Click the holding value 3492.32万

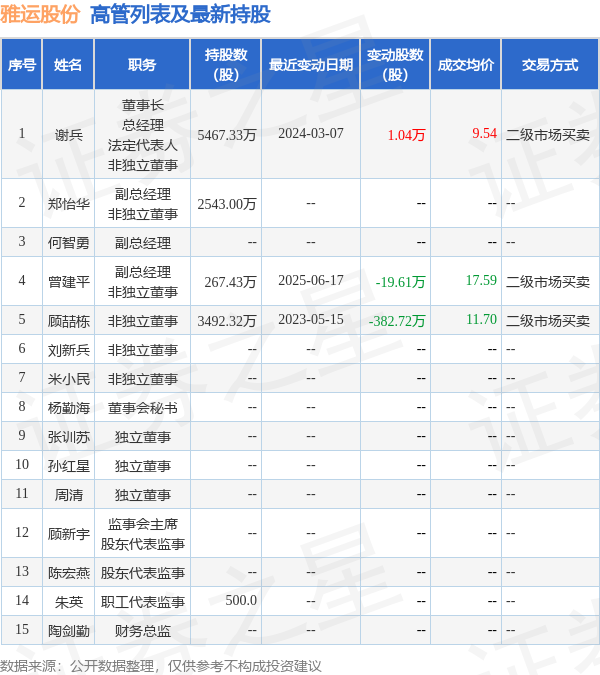226,321
